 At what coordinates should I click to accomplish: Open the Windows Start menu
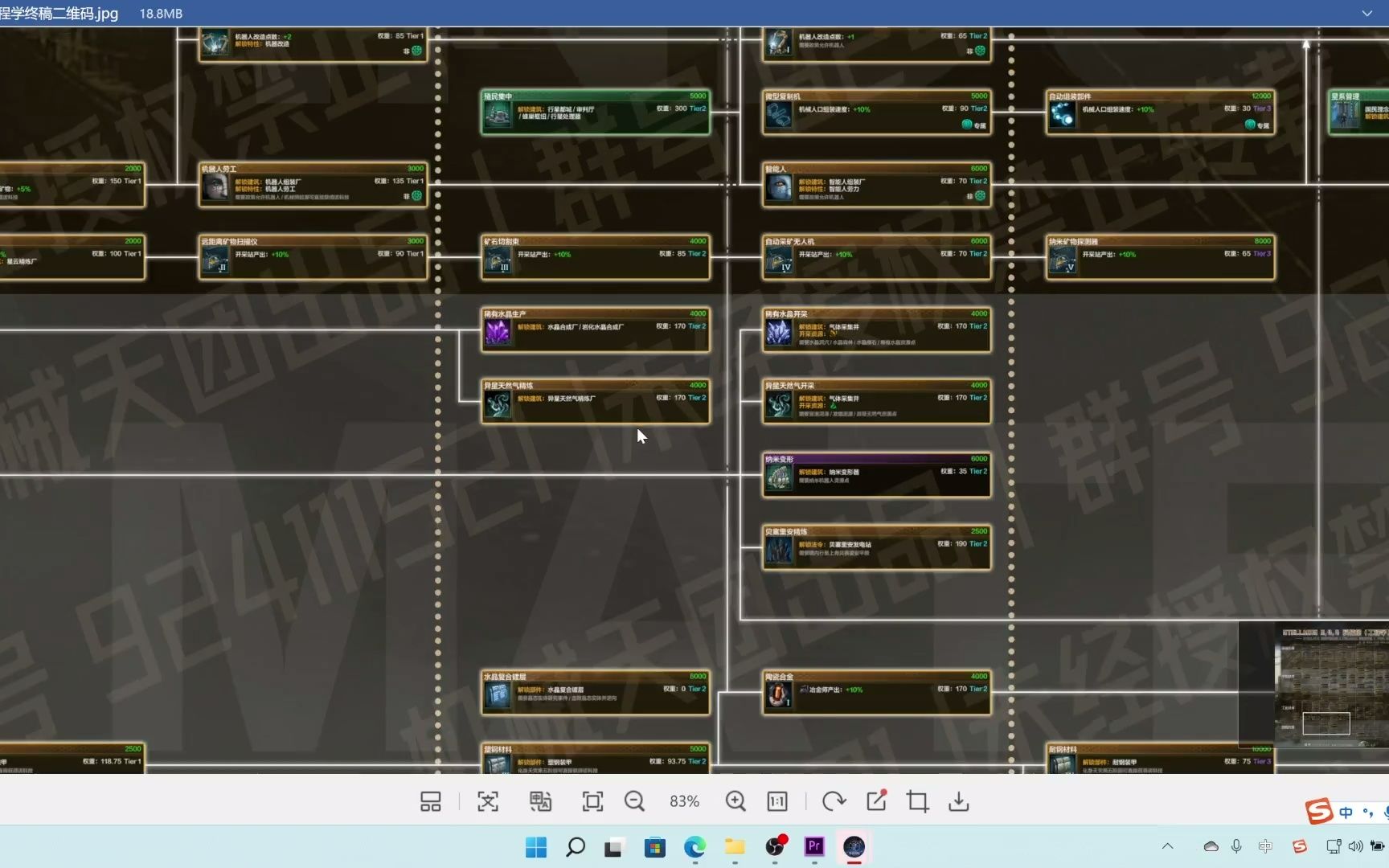pyautogui.click(x=536, y=847)
